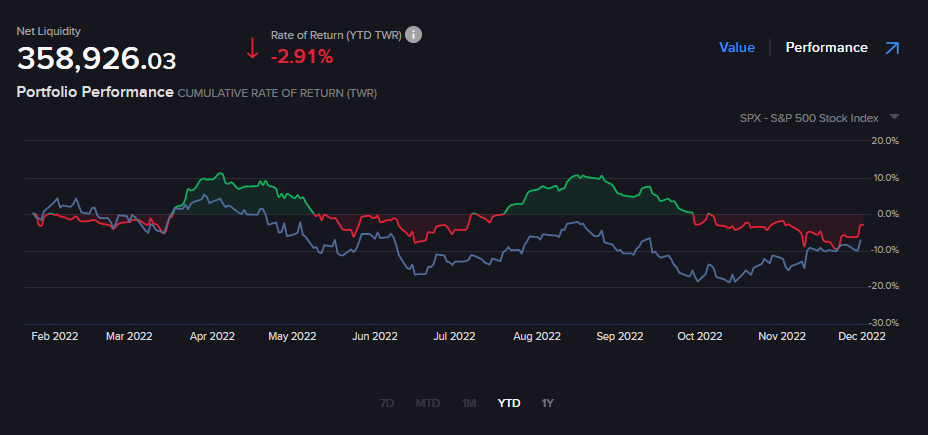Switch to the Performance tab
Screen dimensions: 928x435
coord(826,47)
